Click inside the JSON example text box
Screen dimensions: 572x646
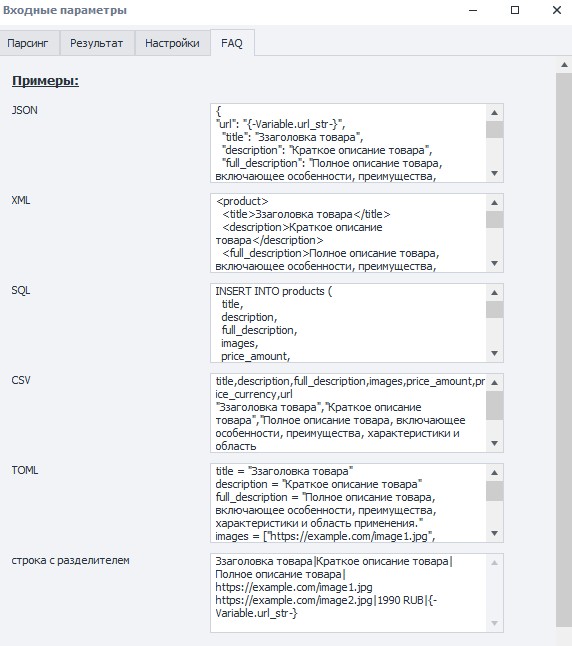point(348,143)
